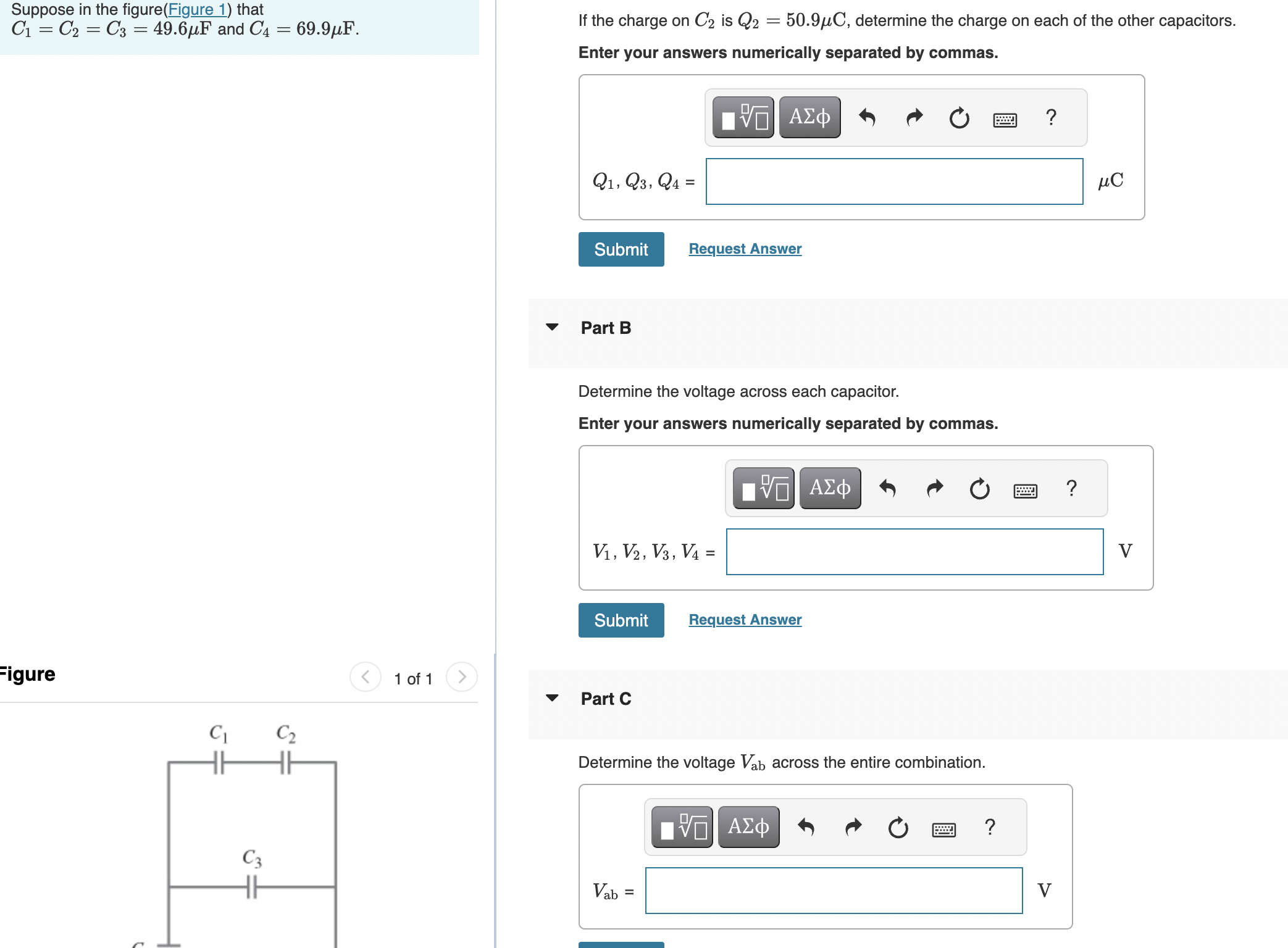Click the reset icon in Part B toolbar
Viewport: 1288px width, 948px height.
tap(979, 489)
